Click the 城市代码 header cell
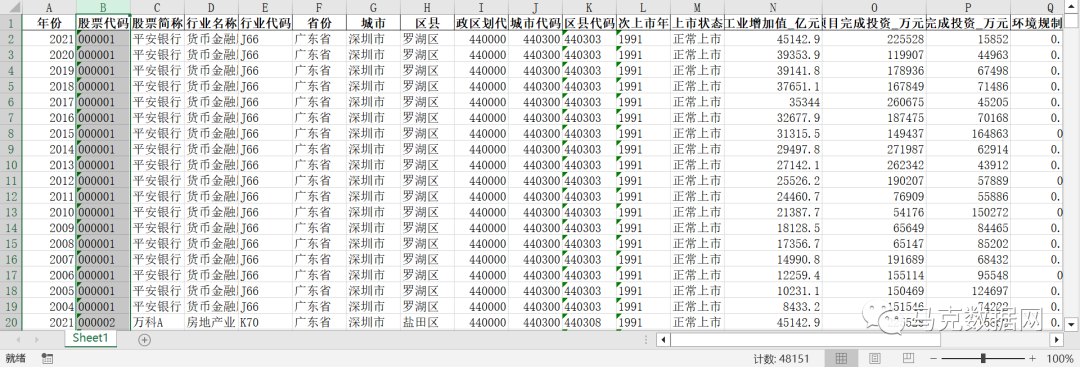 [x=535, y=23]
